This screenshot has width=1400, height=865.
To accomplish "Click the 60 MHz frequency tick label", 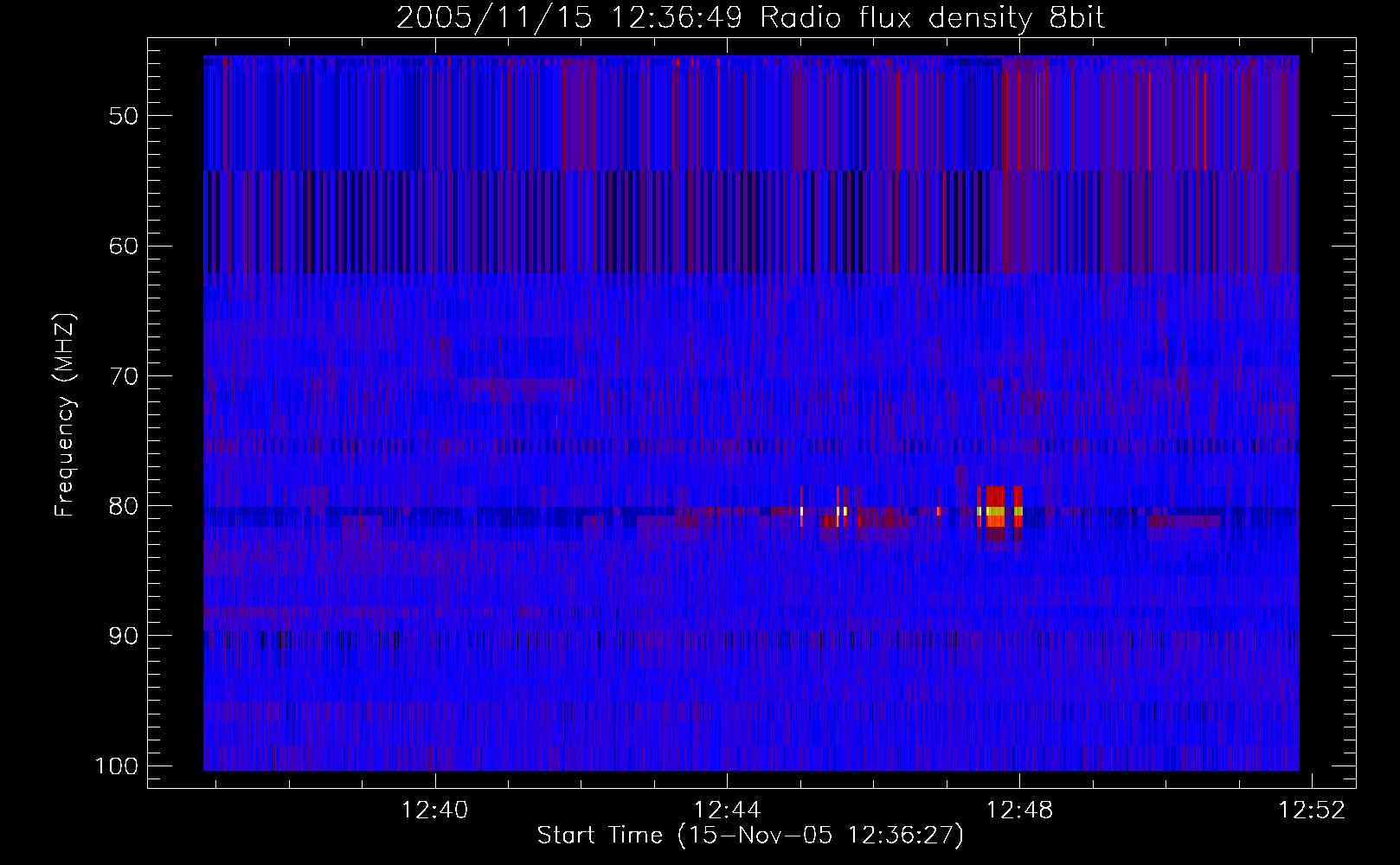I will point(124,246).
